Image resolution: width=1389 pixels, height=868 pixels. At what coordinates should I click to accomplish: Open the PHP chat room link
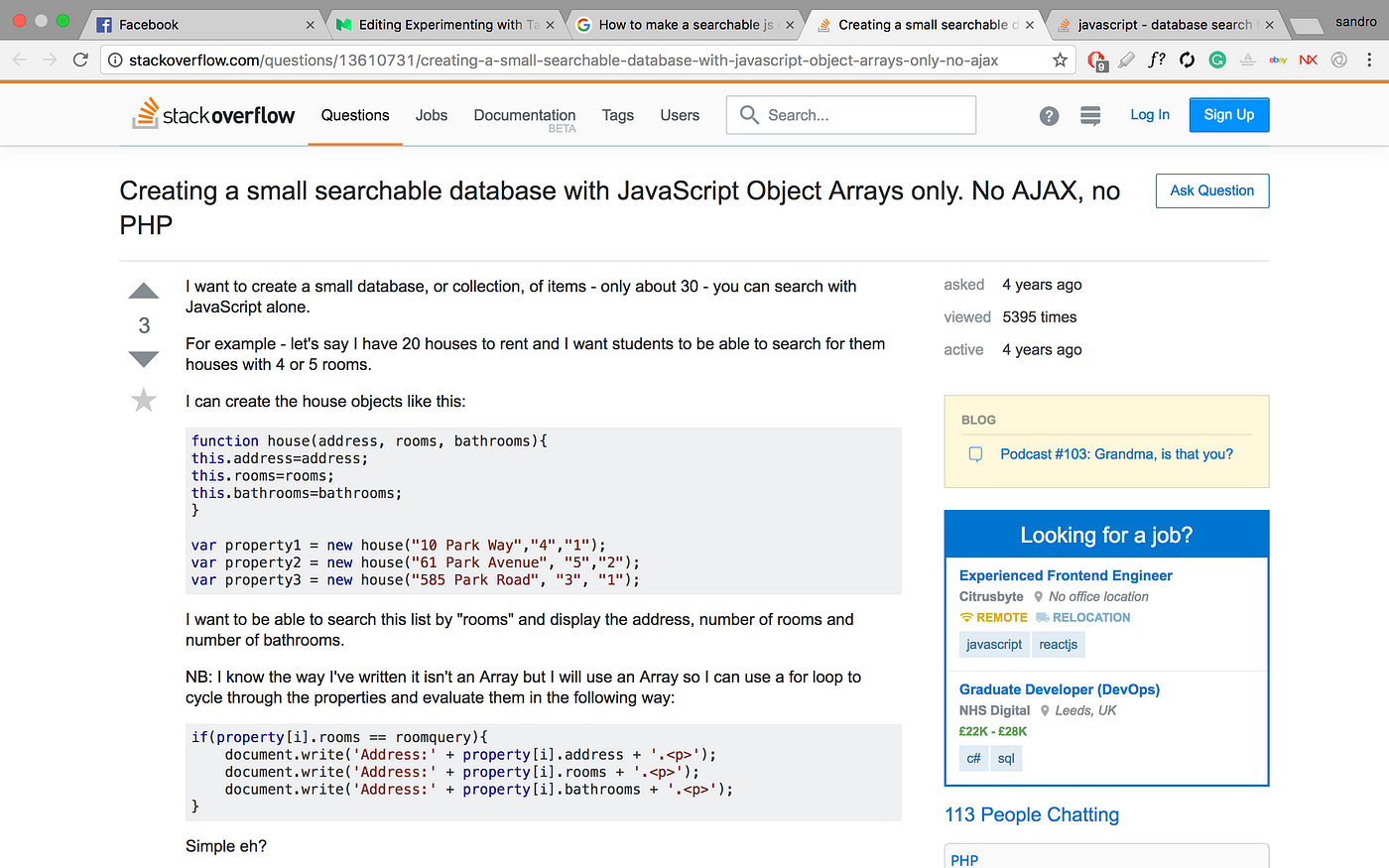click(964, 860)
